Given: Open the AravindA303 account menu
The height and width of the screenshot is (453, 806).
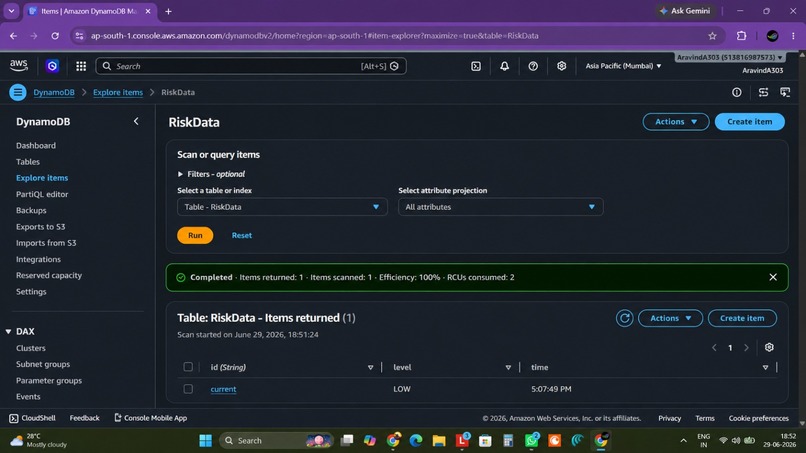Looking at the screenshot, I should (730, 57).
